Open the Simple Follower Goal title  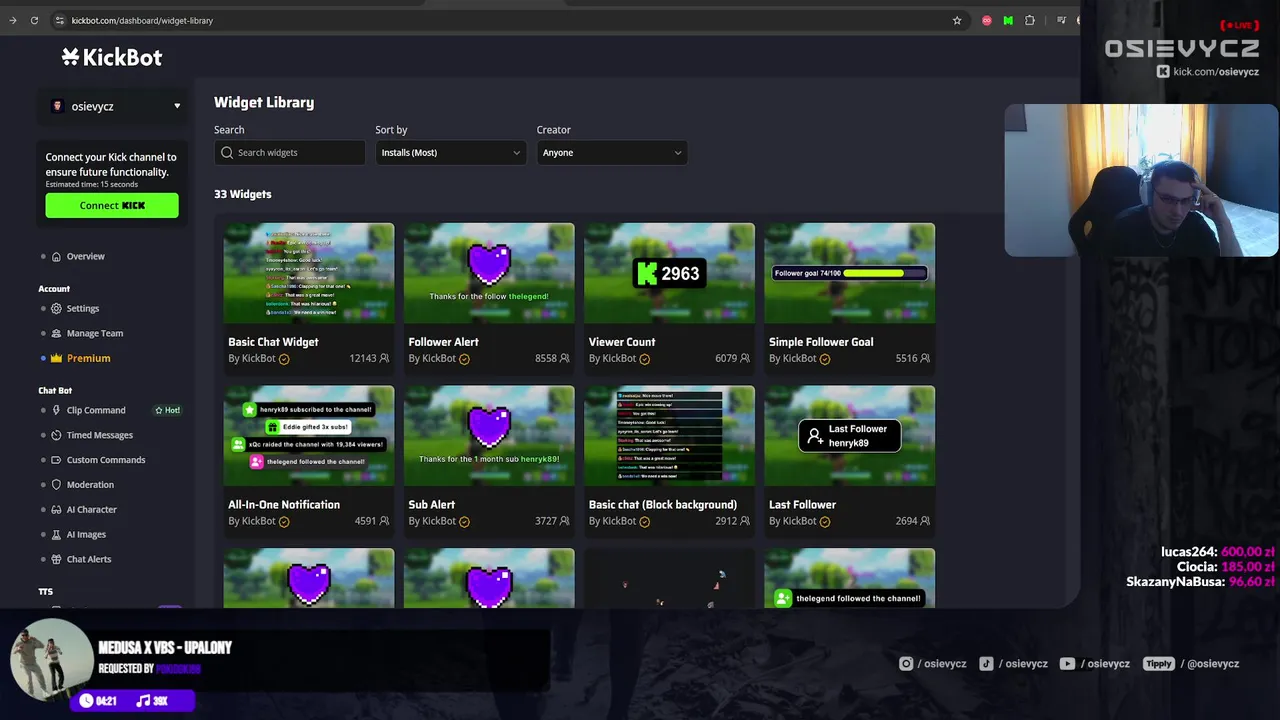[x=821, y=342]
